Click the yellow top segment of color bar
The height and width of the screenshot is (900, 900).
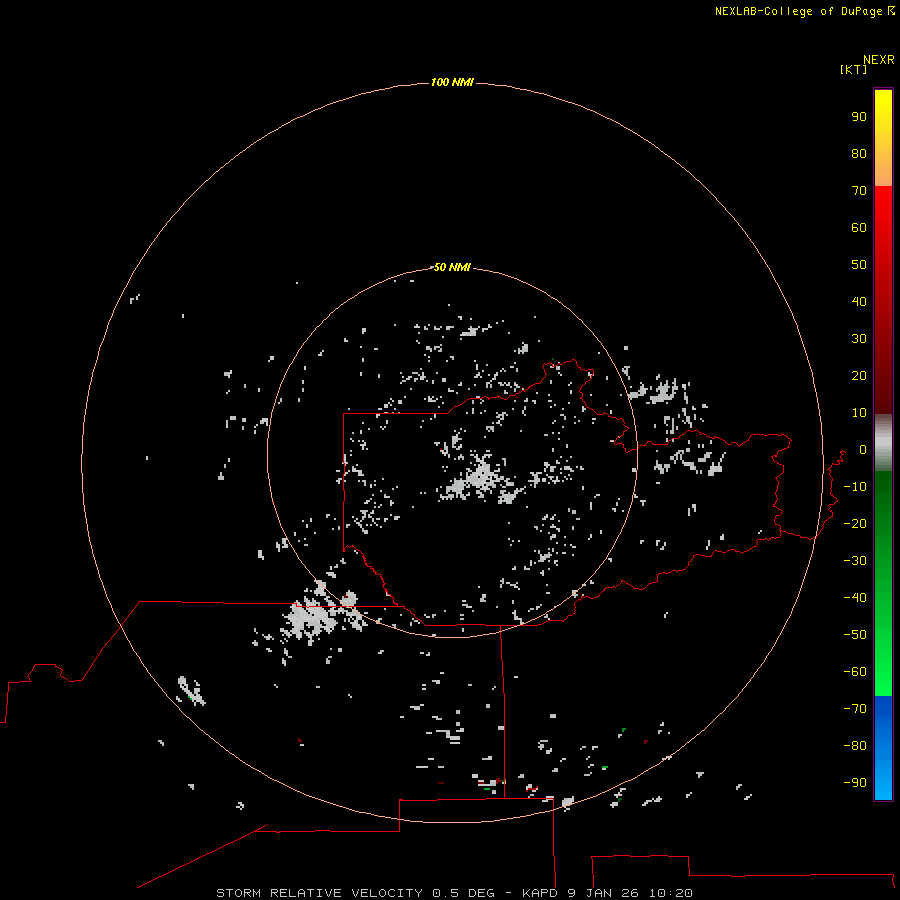883,138
